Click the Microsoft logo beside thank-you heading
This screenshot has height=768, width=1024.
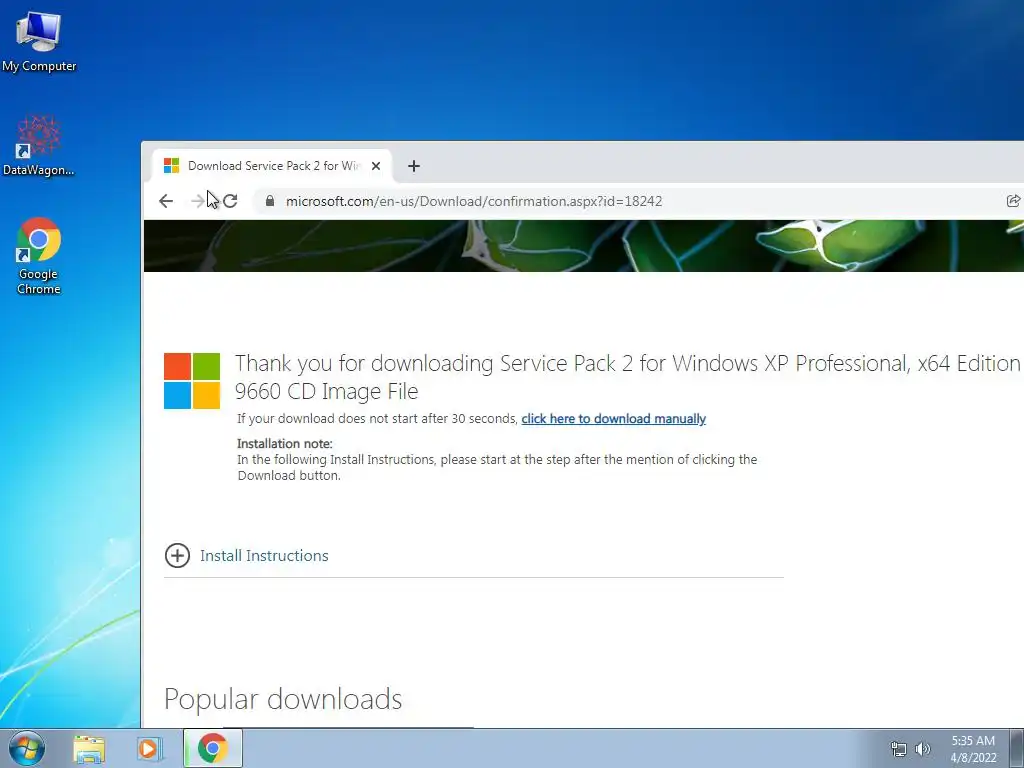click(192, 381)
